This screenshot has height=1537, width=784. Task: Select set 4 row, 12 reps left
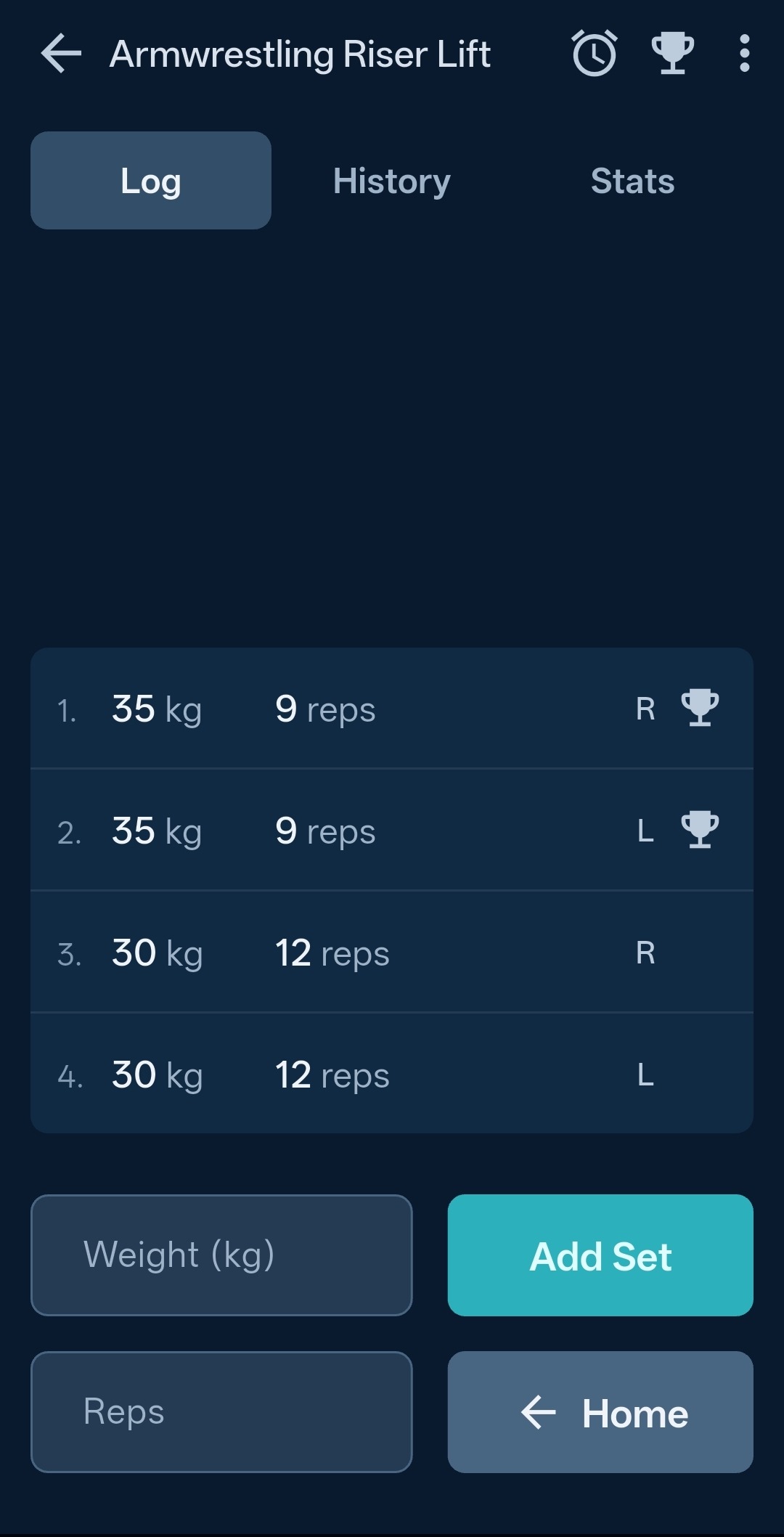[327, 1075]
